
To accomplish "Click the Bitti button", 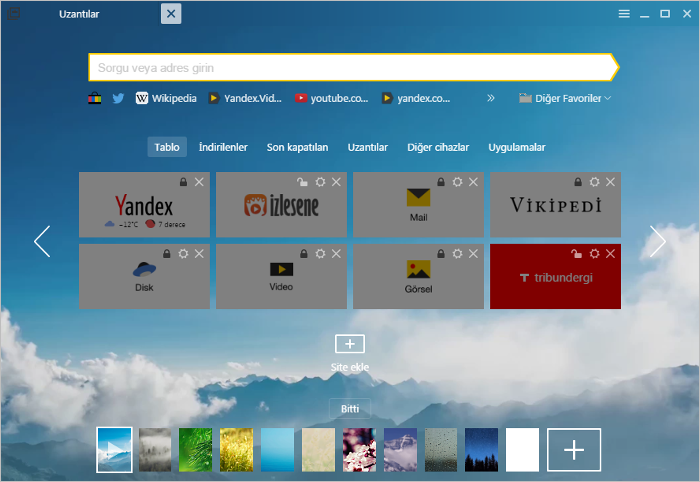I will (x=350, y=409).
